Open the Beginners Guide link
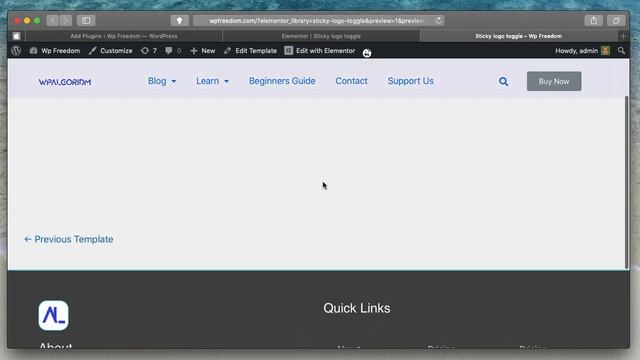 click(282, 81)
